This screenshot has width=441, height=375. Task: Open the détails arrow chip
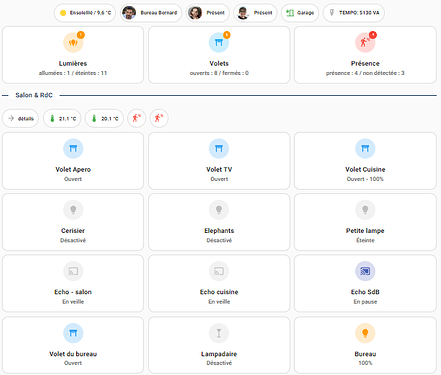pyautogui.click(x=21, y=118)
